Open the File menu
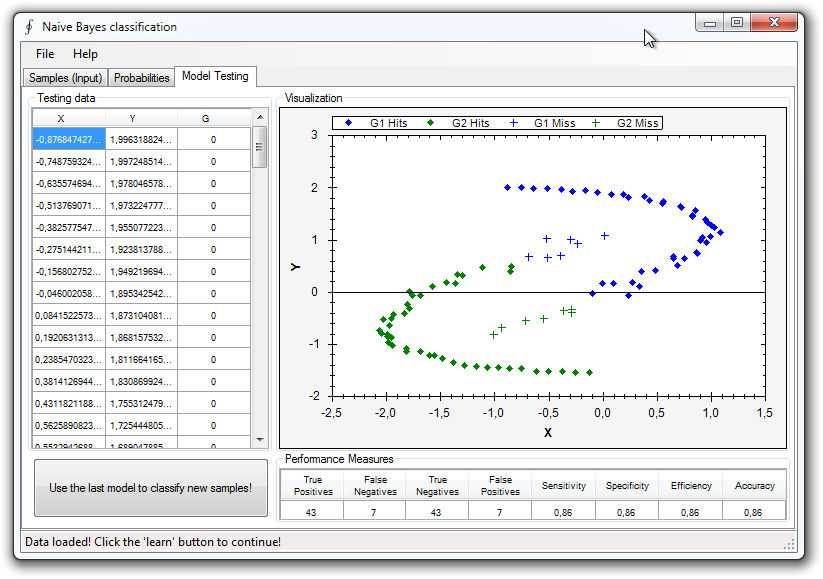823x579 pixels. click(44, 53)
